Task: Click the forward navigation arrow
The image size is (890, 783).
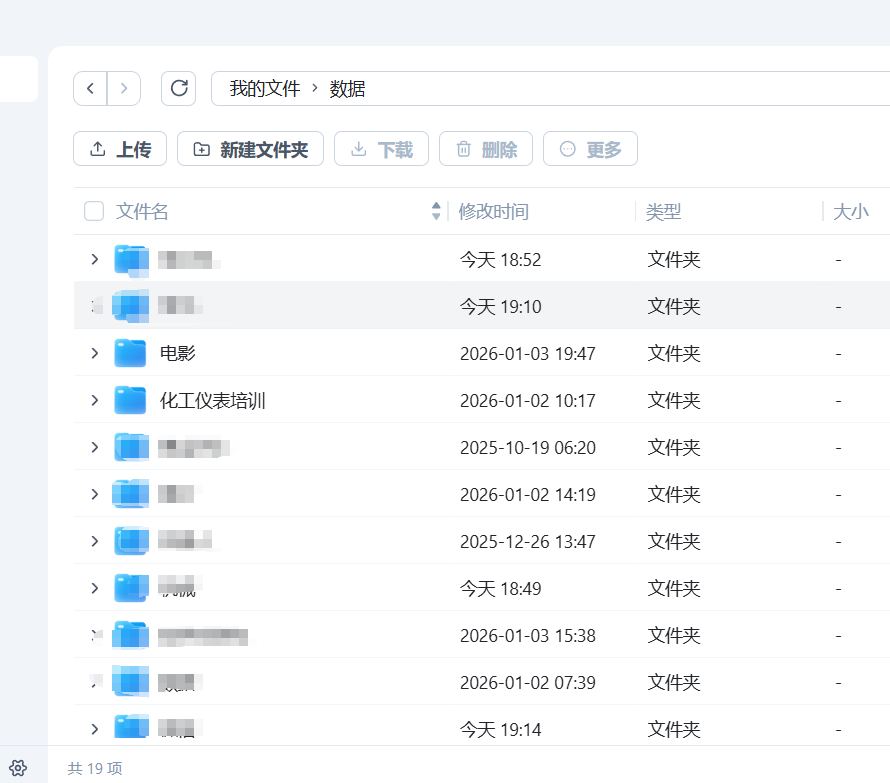Action: [124, 88]
